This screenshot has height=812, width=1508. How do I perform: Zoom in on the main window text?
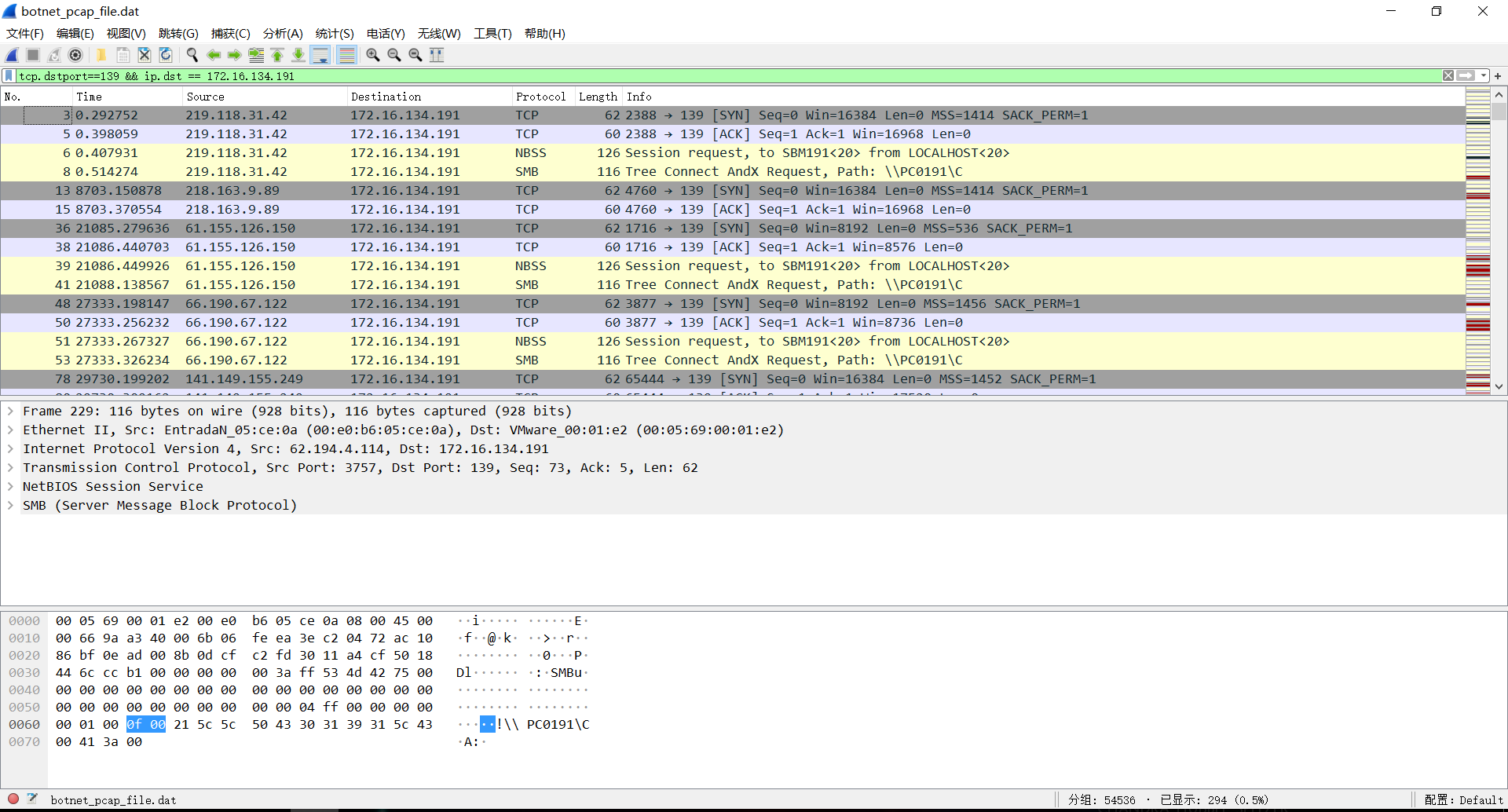tap(373, 55)
